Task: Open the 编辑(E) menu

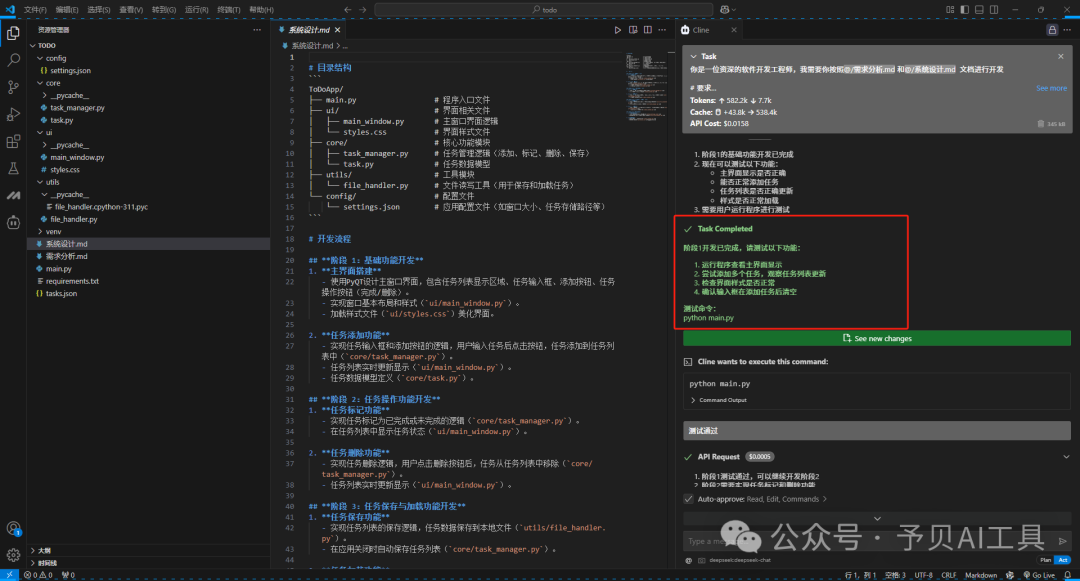Action: click(x=67, y=10)
